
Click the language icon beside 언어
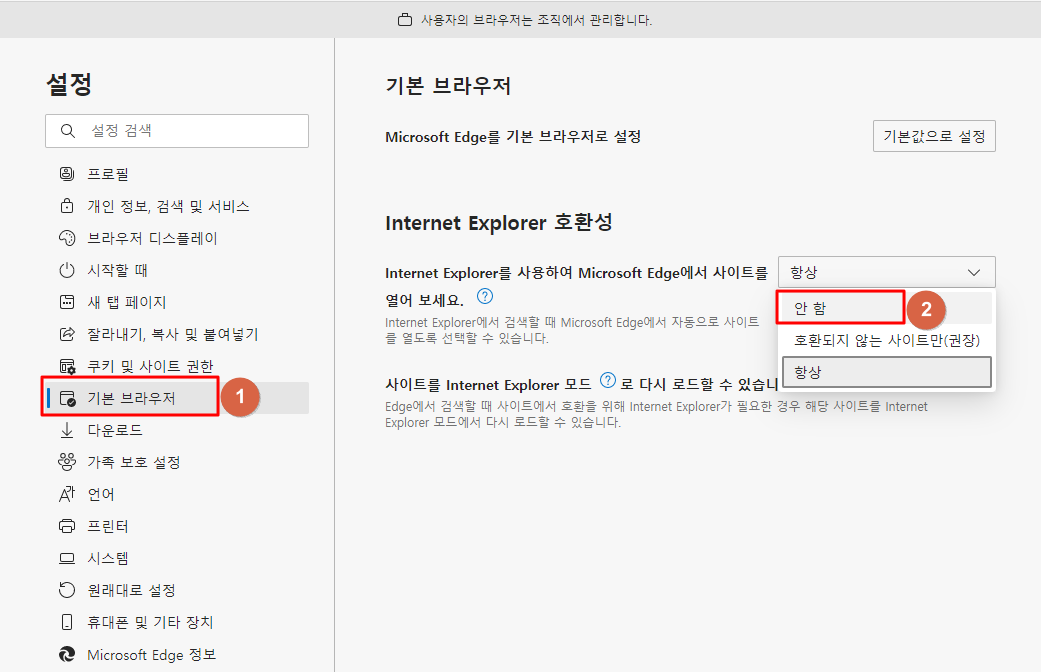67,494
